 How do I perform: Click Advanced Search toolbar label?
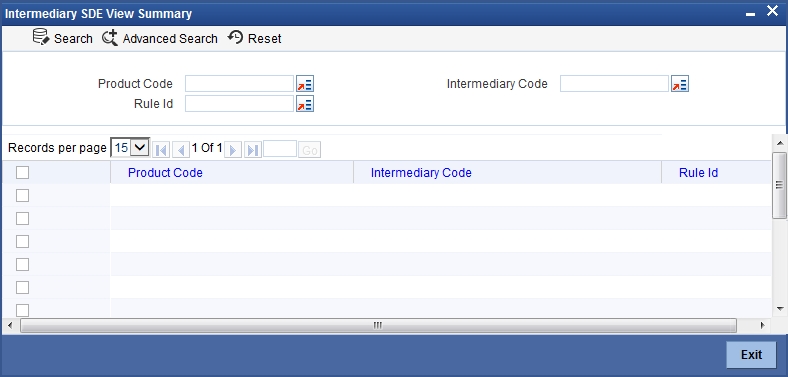pos(170,39)
